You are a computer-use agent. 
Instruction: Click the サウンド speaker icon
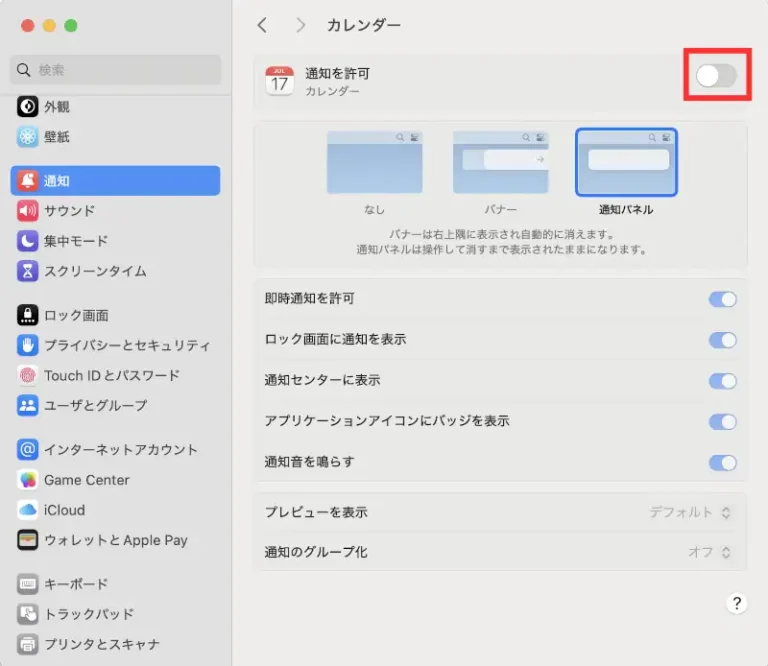[27, 211]
